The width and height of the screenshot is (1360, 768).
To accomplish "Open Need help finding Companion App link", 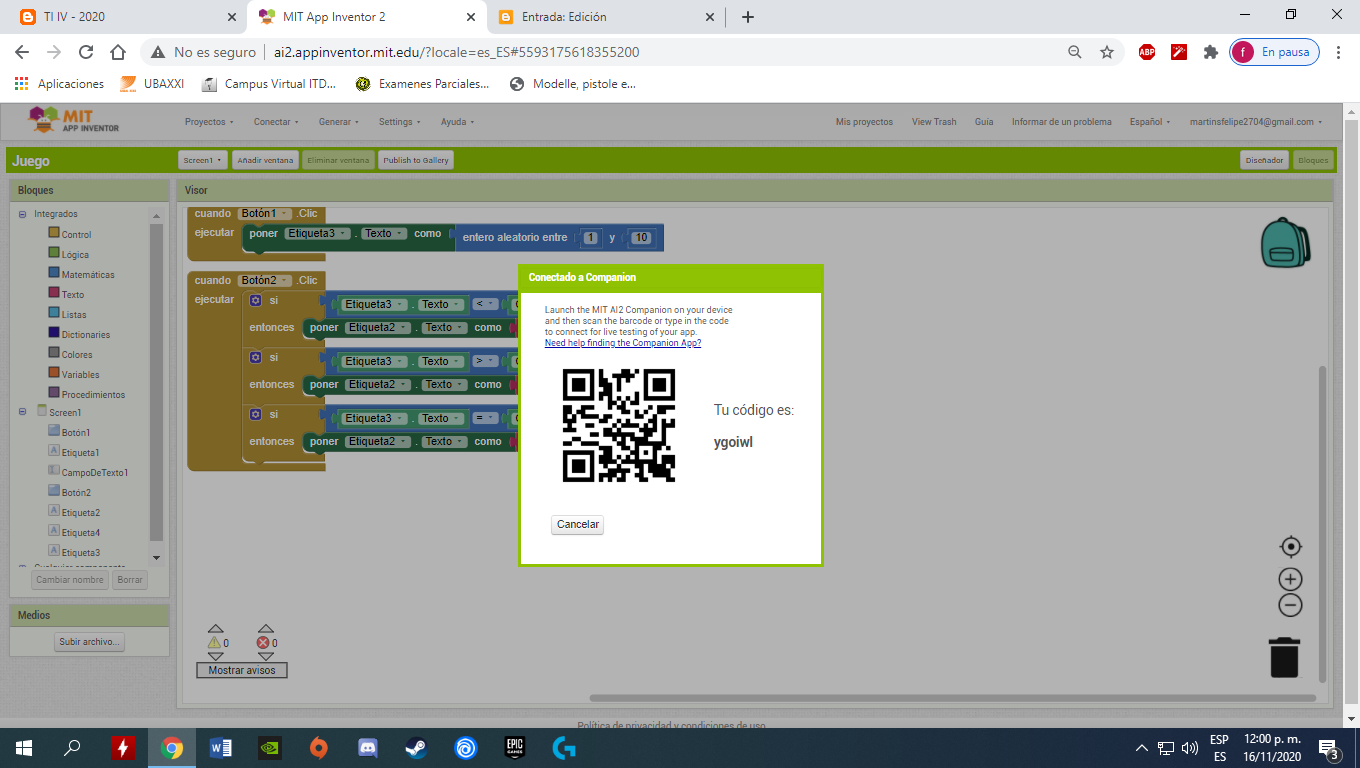I will [623, 343].
